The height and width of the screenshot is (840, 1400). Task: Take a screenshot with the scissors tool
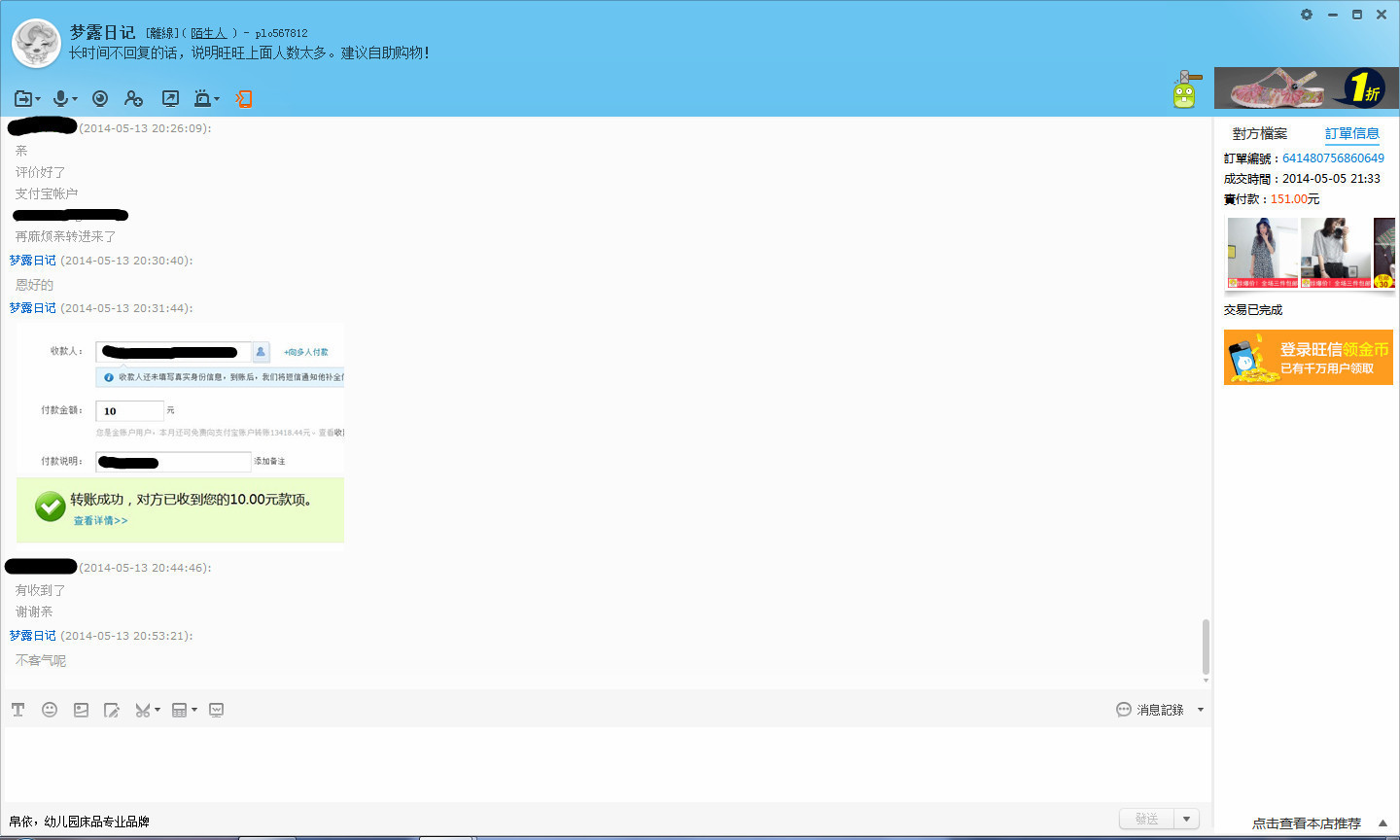[x=143, y=710]
